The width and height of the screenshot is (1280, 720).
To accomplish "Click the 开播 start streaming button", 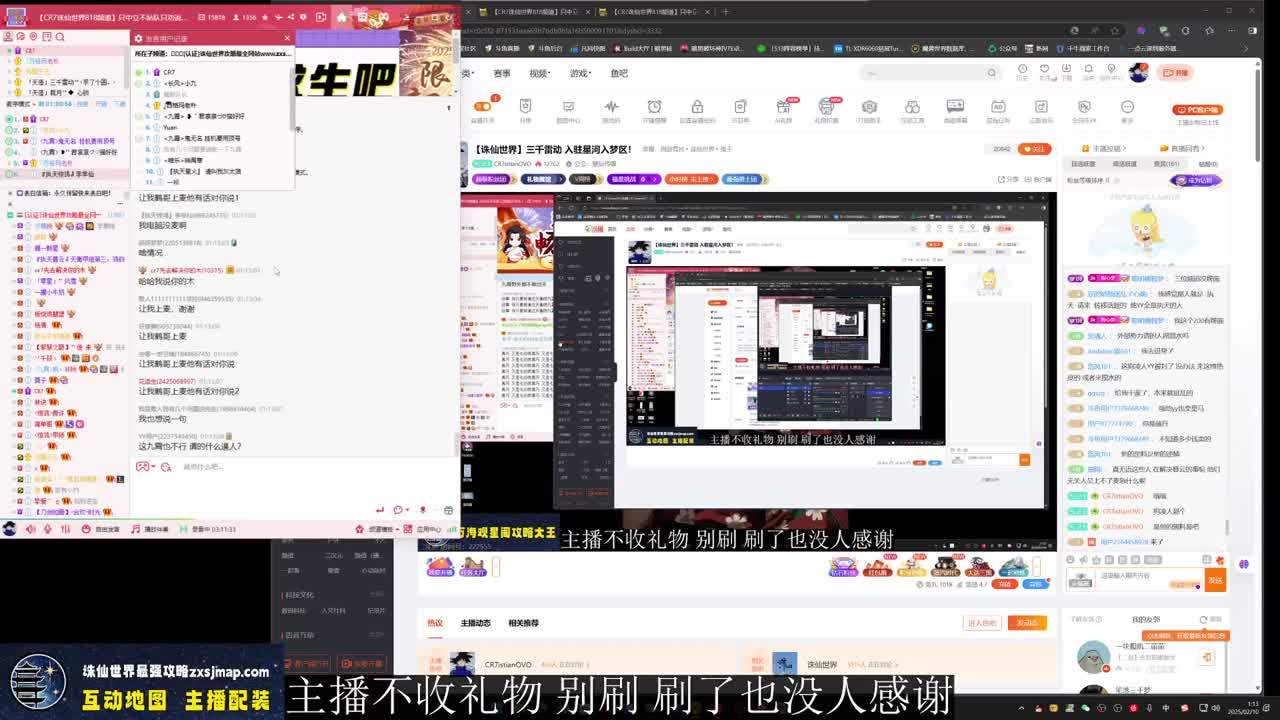I will pyautogui.click(x=1176, y=72).
